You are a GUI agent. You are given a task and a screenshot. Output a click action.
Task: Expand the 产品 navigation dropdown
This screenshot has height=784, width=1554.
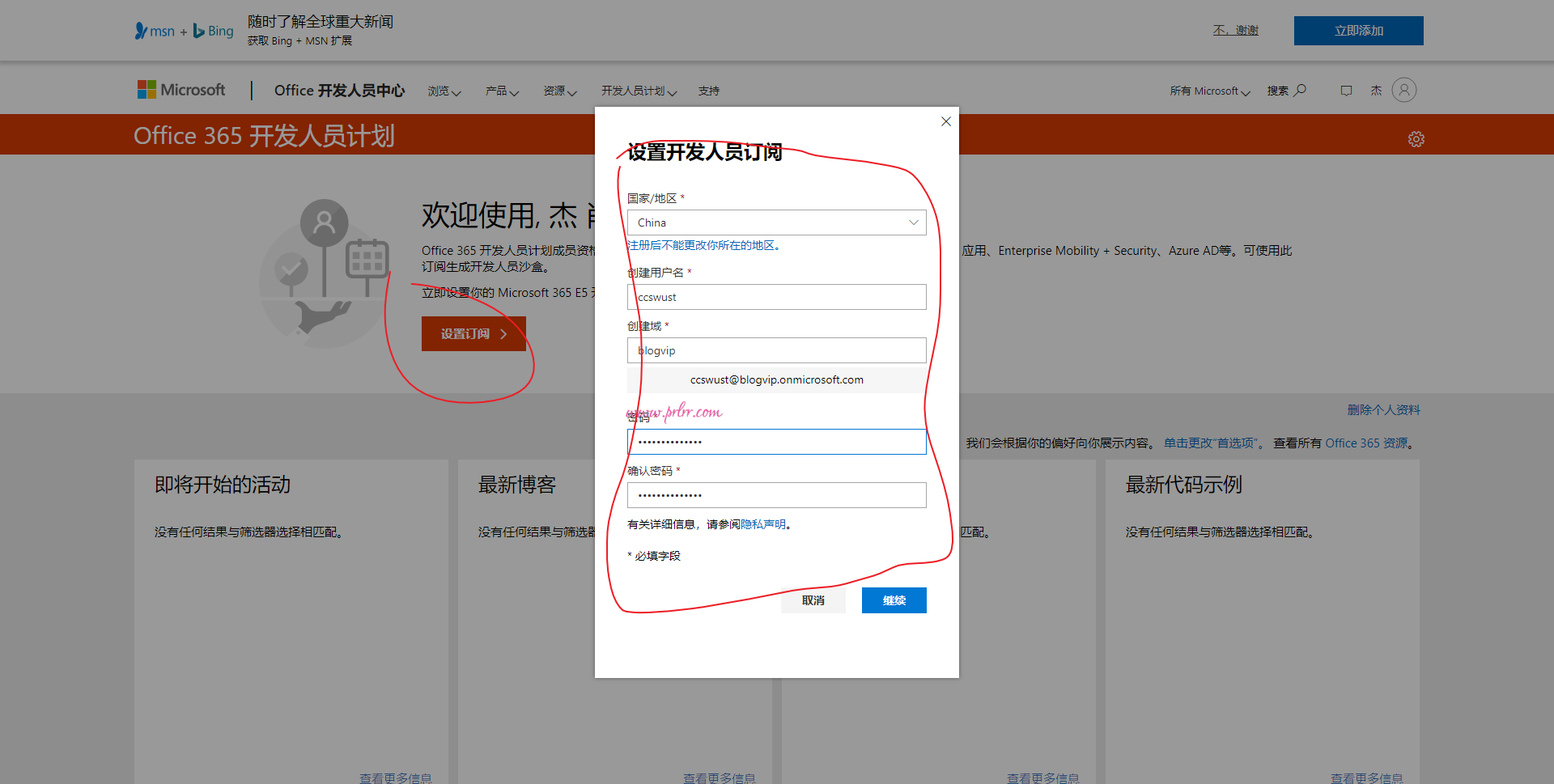(x=502, y=91)
